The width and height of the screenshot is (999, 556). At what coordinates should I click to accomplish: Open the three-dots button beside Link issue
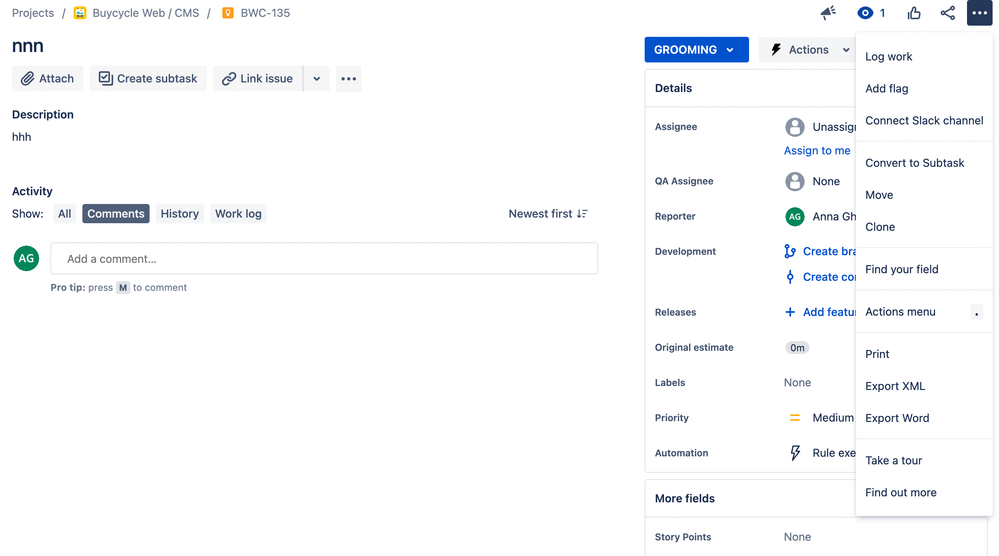349,78
